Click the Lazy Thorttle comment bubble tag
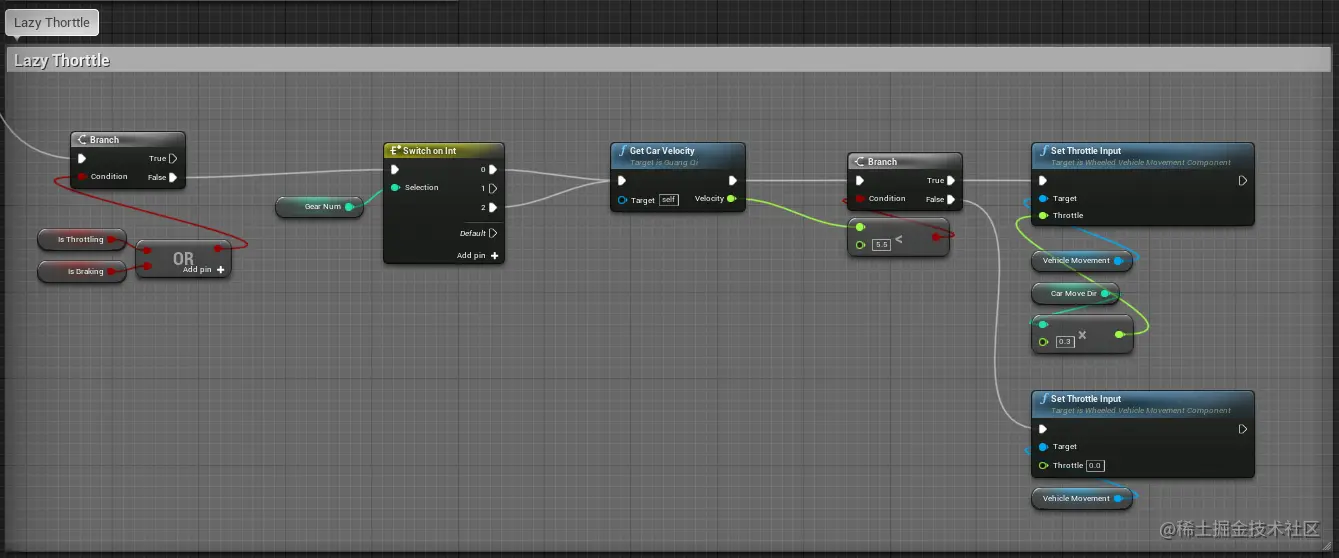Screen dimensions: 1339x558 pos(52,22)
